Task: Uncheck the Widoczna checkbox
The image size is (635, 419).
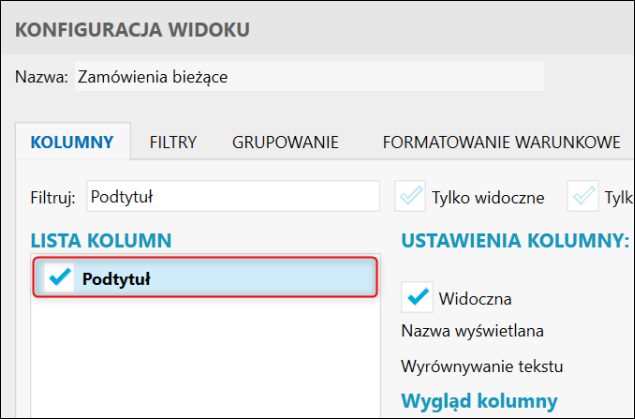Action: tap(418, 297)
